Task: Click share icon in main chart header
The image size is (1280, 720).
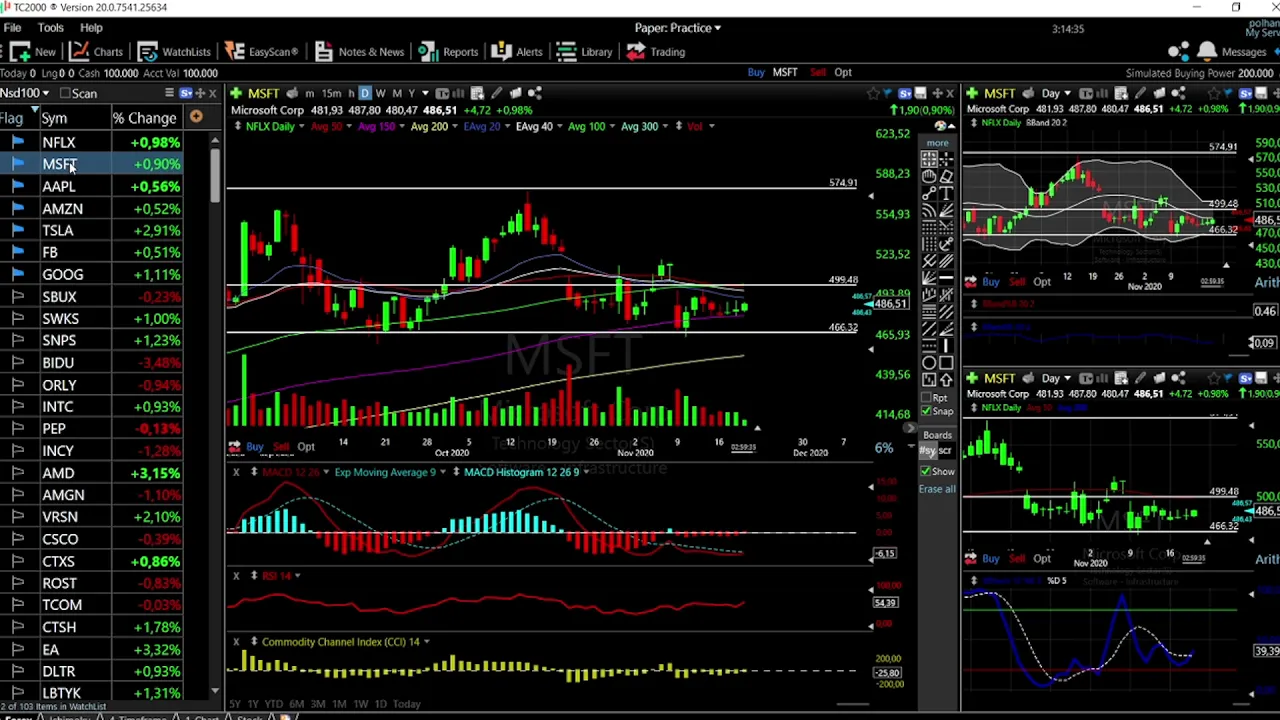Action: coord(535,93)
